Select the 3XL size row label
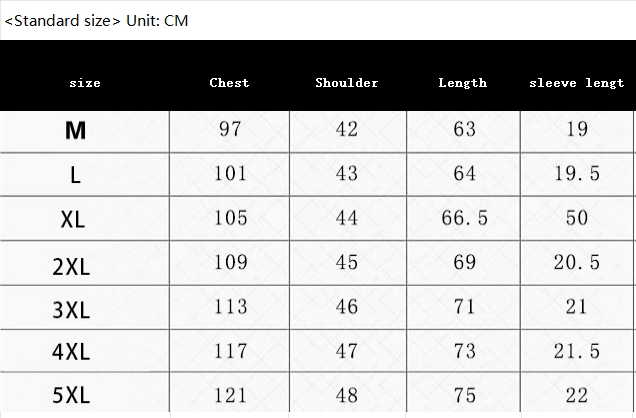The height and width of the screenshot is (418, 636). (71, 309)
